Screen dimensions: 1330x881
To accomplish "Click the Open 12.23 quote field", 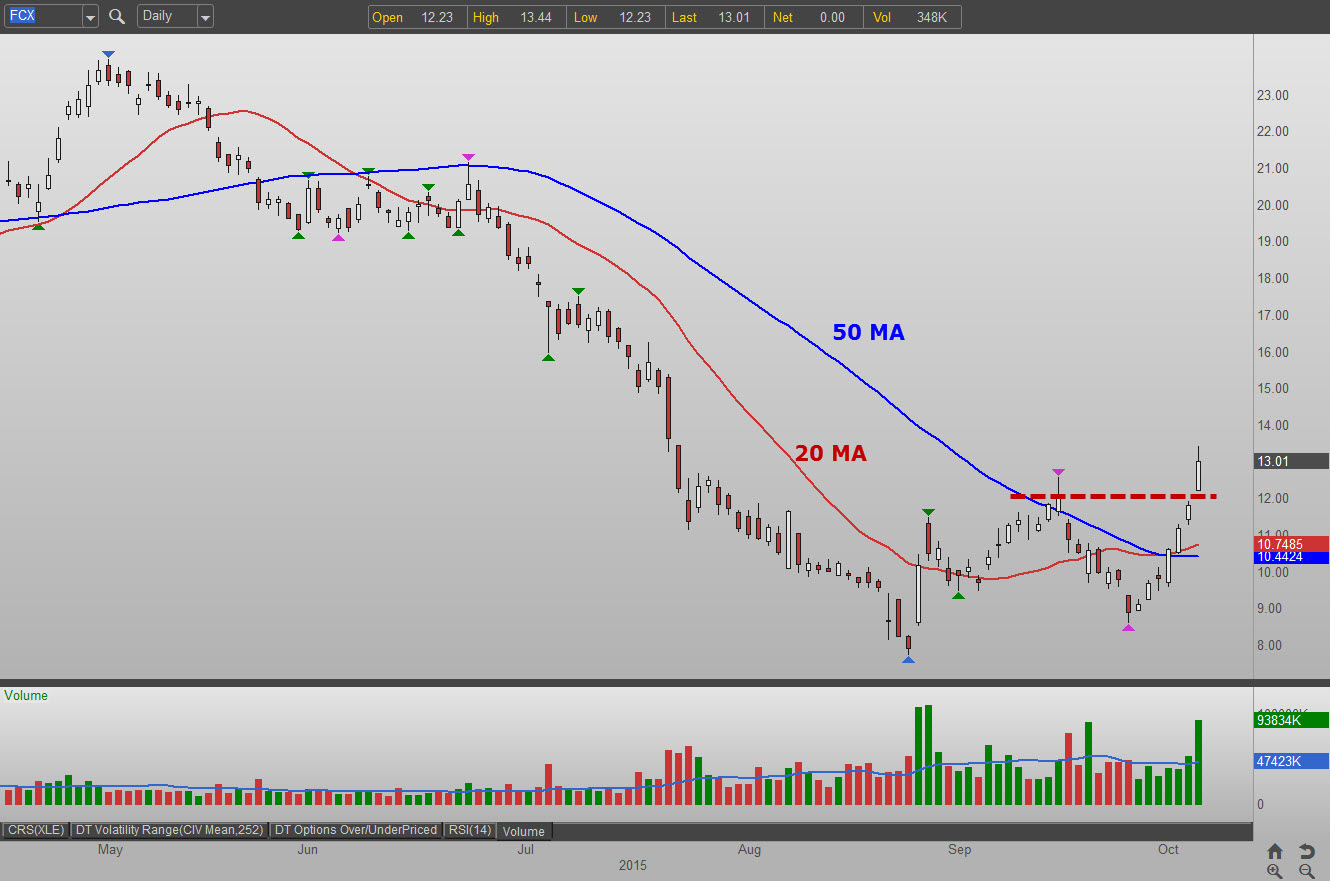I will (416, 17).
